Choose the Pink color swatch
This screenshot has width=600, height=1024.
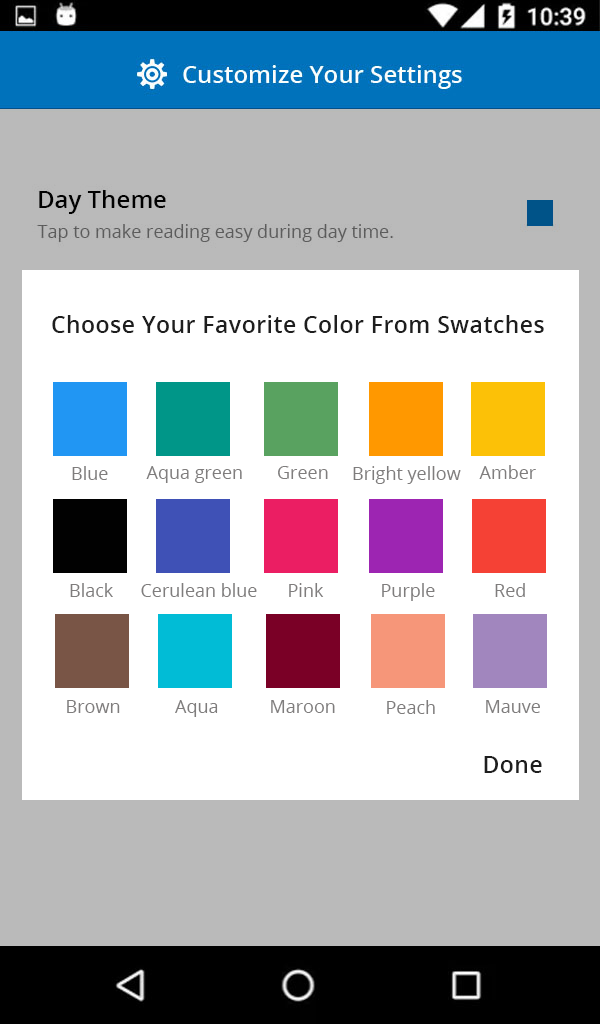pos(301,536)
